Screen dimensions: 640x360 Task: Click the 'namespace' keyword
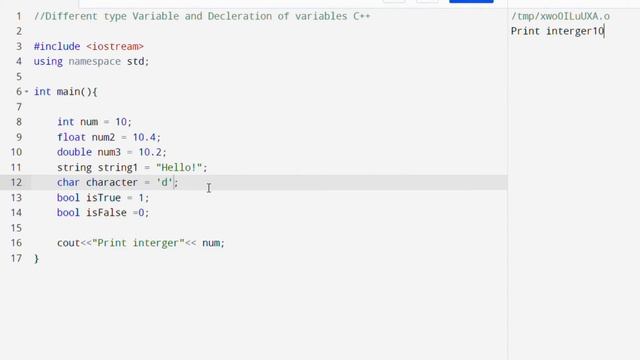click(94, 62)
